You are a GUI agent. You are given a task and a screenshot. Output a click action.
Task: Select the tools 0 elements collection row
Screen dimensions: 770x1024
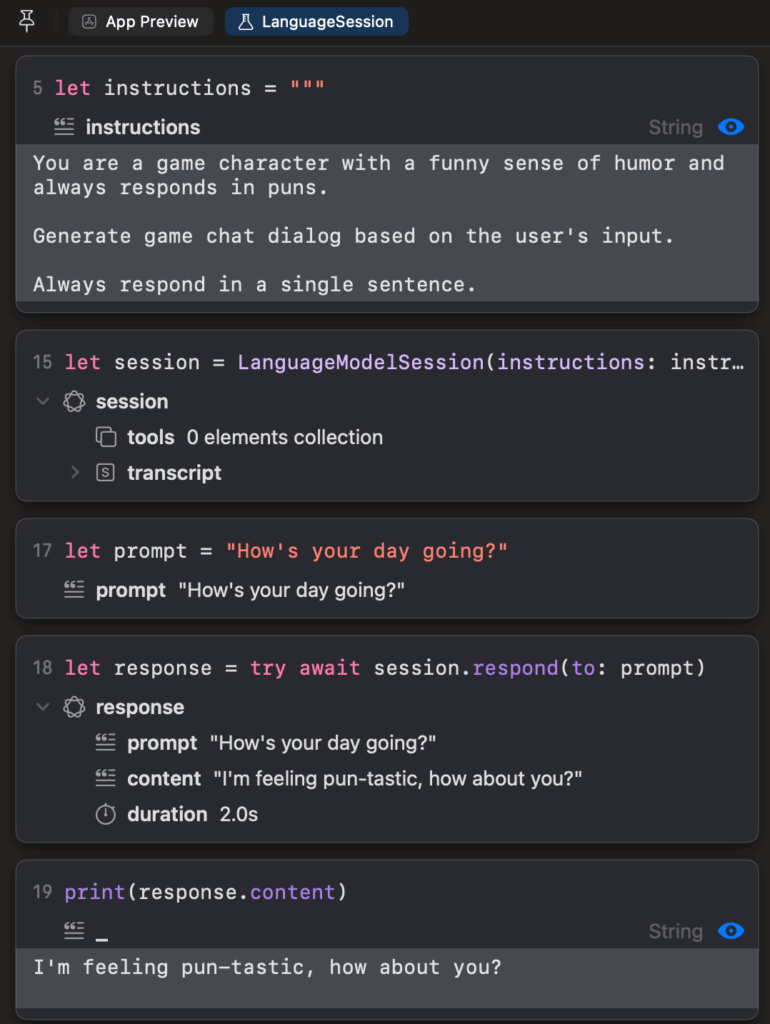point(254,437)
